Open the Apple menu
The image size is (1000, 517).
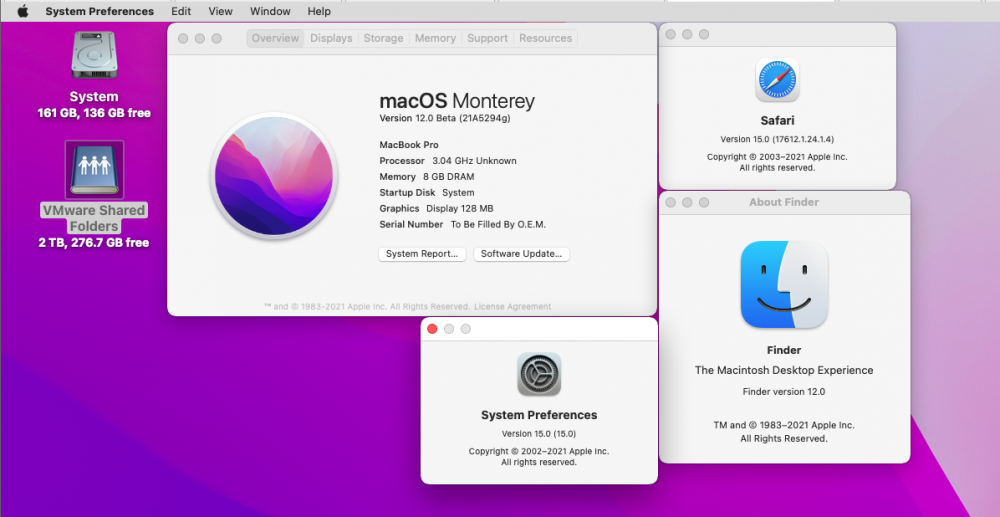[23, 11]
